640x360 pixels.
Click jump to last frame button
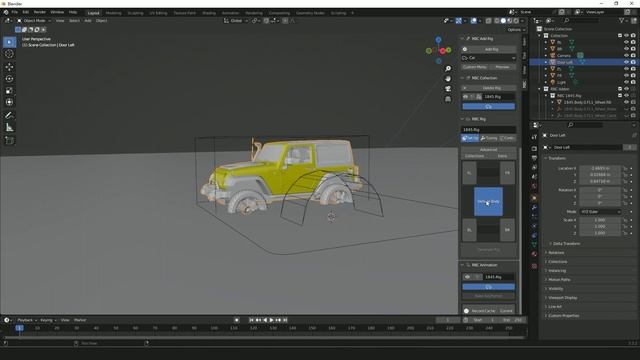(x=285, y=320)
